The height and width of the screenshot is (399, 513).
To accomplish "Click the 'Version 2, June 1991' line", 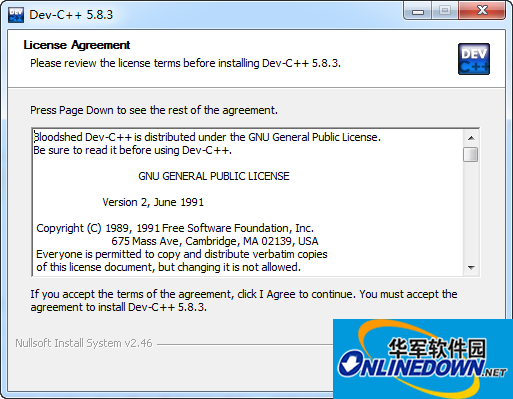I will point(153,202).
